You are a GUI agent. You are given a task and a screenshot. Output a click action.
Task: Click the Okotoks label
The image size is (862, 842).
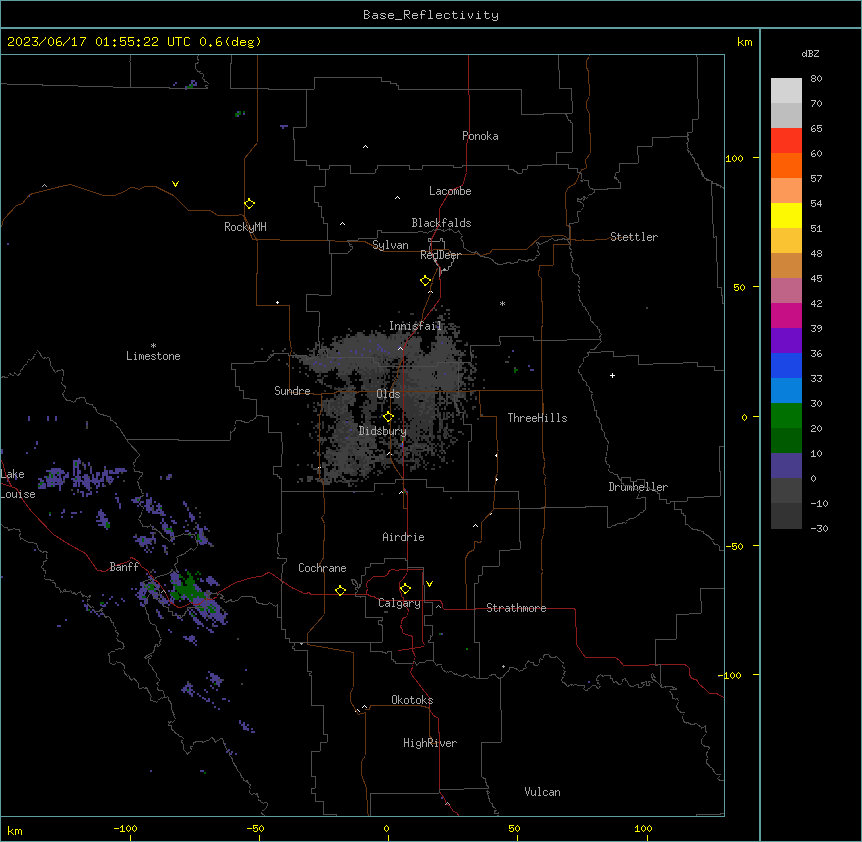pos(412,700)
